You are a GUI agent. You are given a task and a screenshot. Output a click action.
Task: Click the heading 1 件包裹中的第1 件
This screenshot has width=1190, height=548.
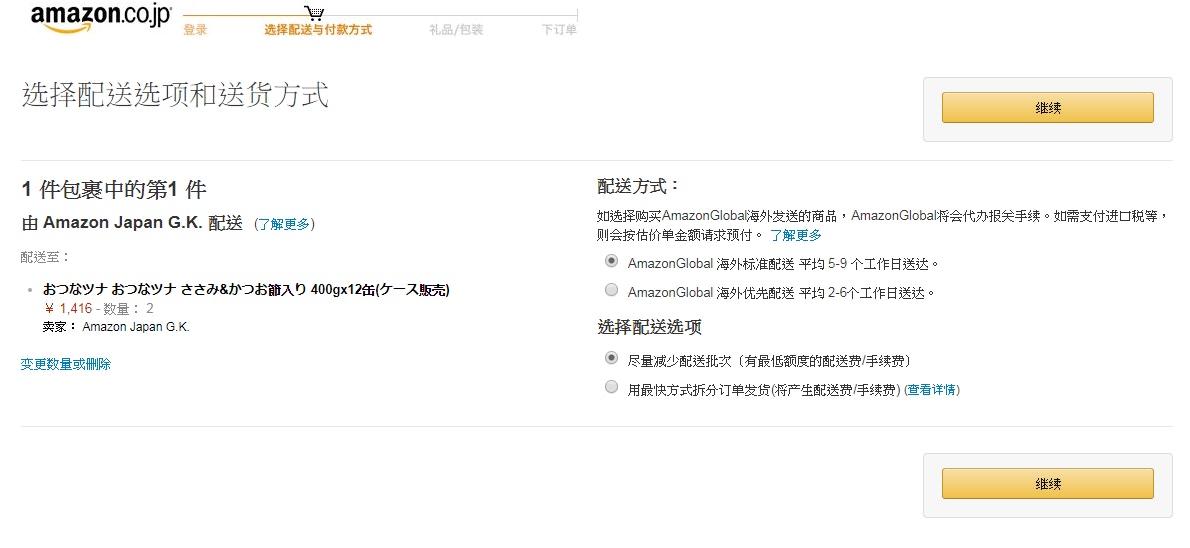click(114, 190)
